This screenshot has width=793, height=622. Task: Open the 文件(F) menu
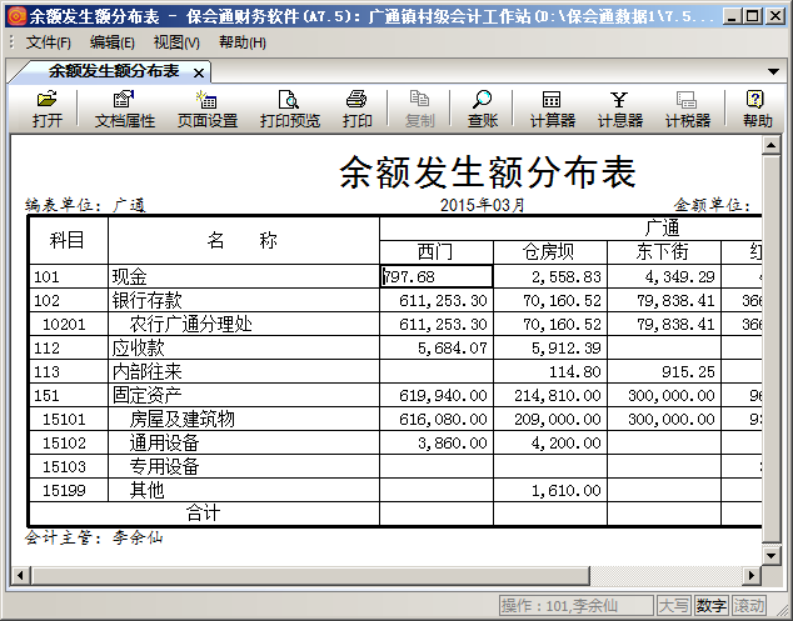[48, 42]
